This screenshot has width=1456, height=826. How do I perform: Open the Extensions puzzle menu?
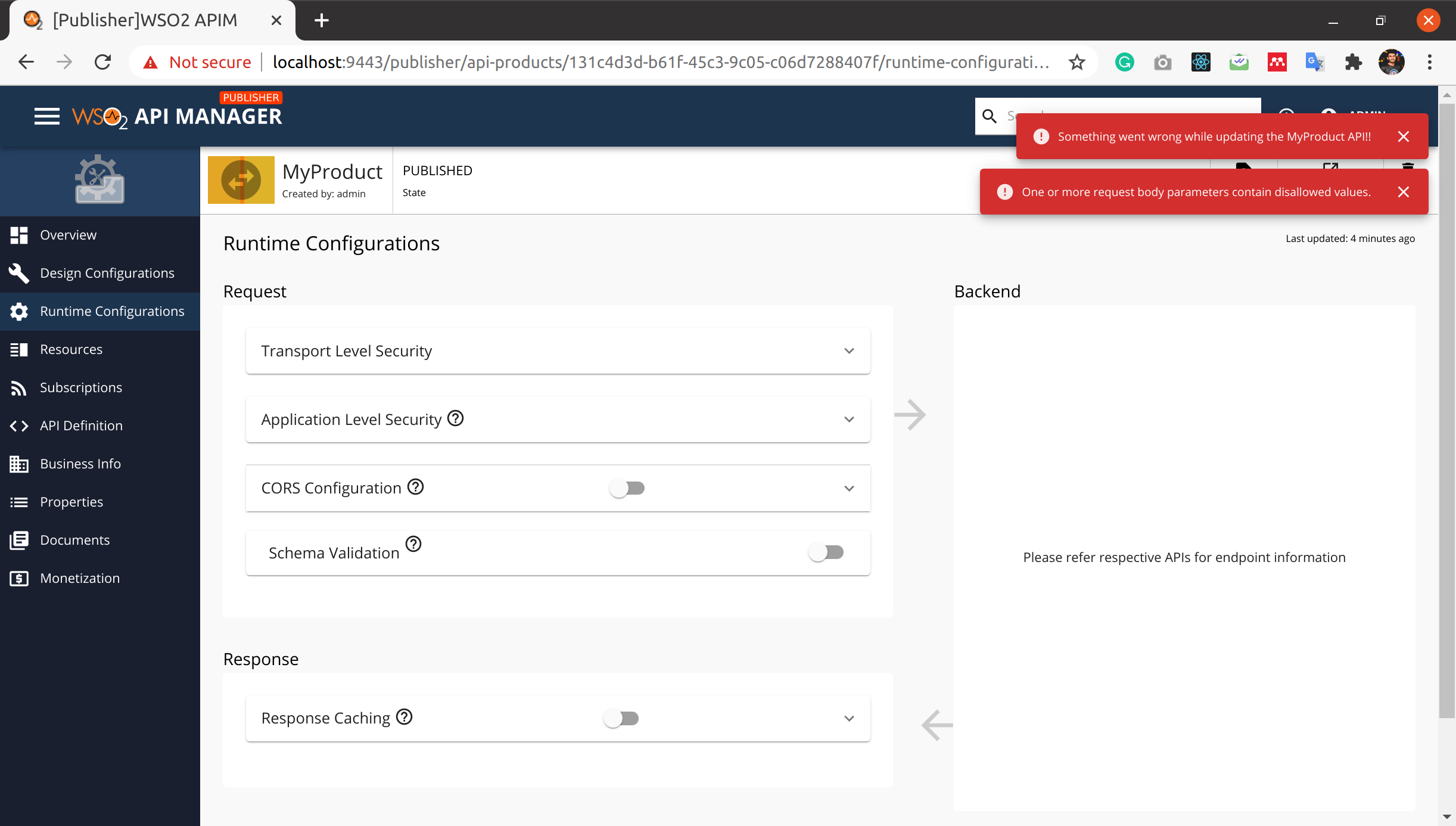(1354, 62)
